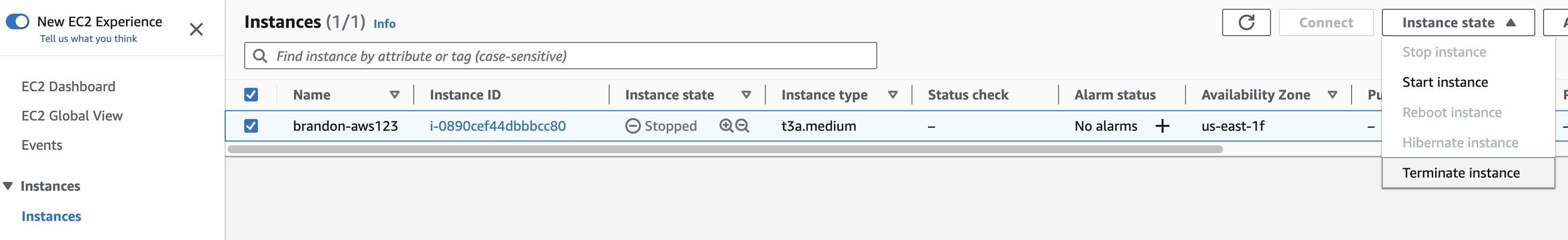
Task: Sort using Instance type column arrow
Action: click(893, 95)
